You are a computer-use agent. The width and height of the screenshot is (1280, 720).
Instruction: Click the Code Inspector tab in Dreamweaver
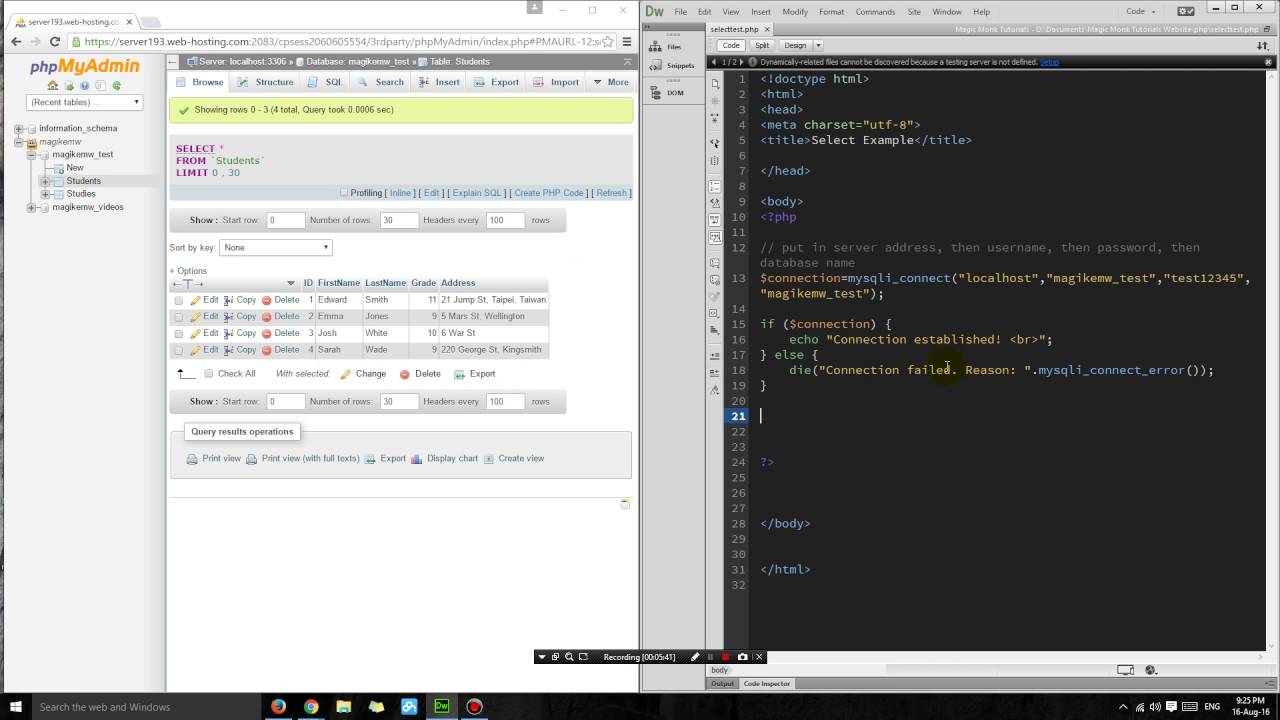click(767, 684)
